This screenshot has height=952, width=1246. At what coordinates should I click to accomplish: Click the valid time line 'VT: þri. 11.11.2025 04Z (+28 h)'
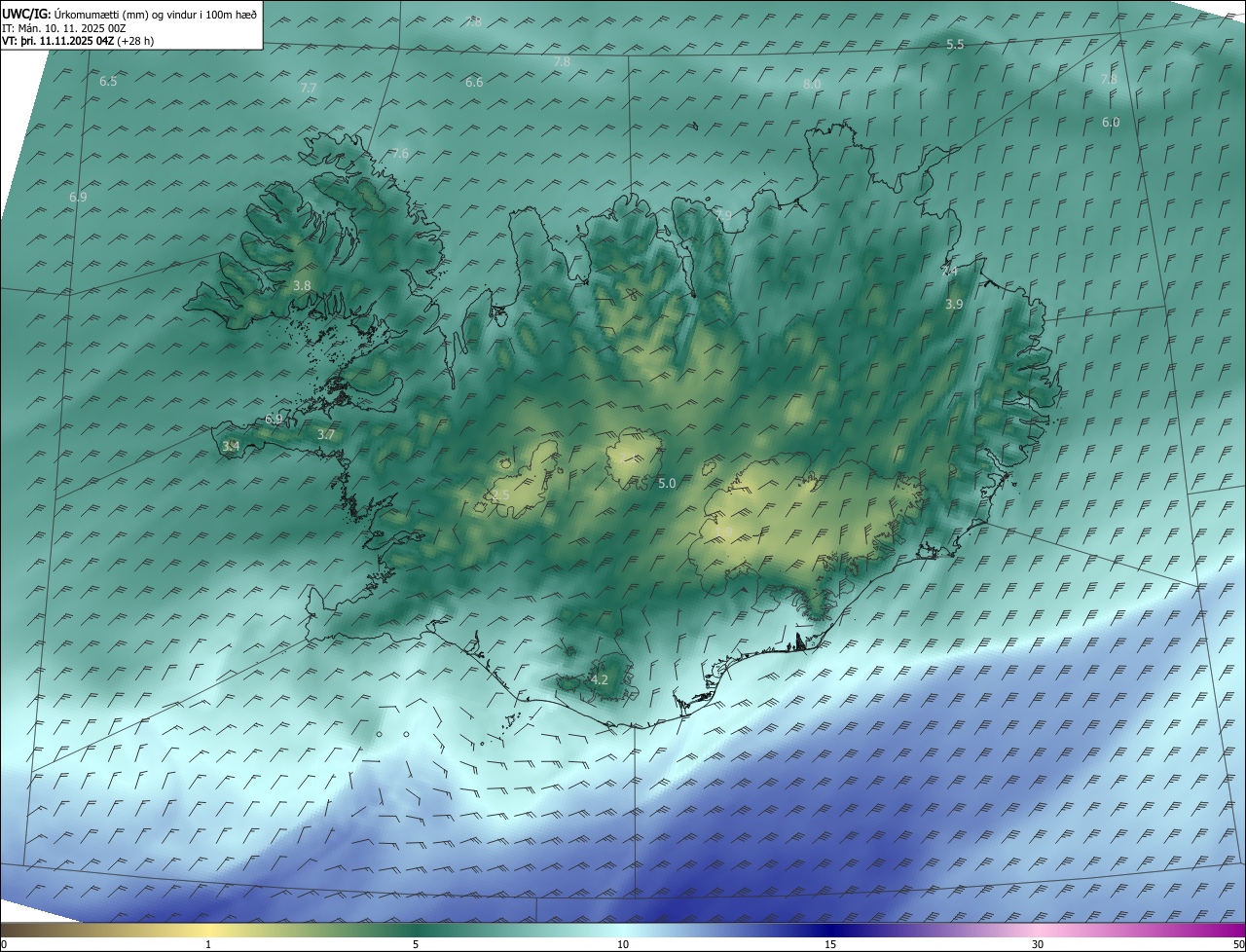click(x=78, y=41)
